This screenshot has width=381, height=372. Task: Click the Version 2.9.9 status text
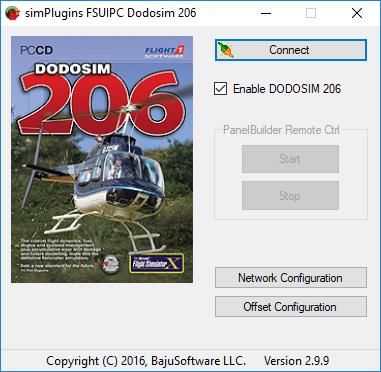tap(297, 360)
